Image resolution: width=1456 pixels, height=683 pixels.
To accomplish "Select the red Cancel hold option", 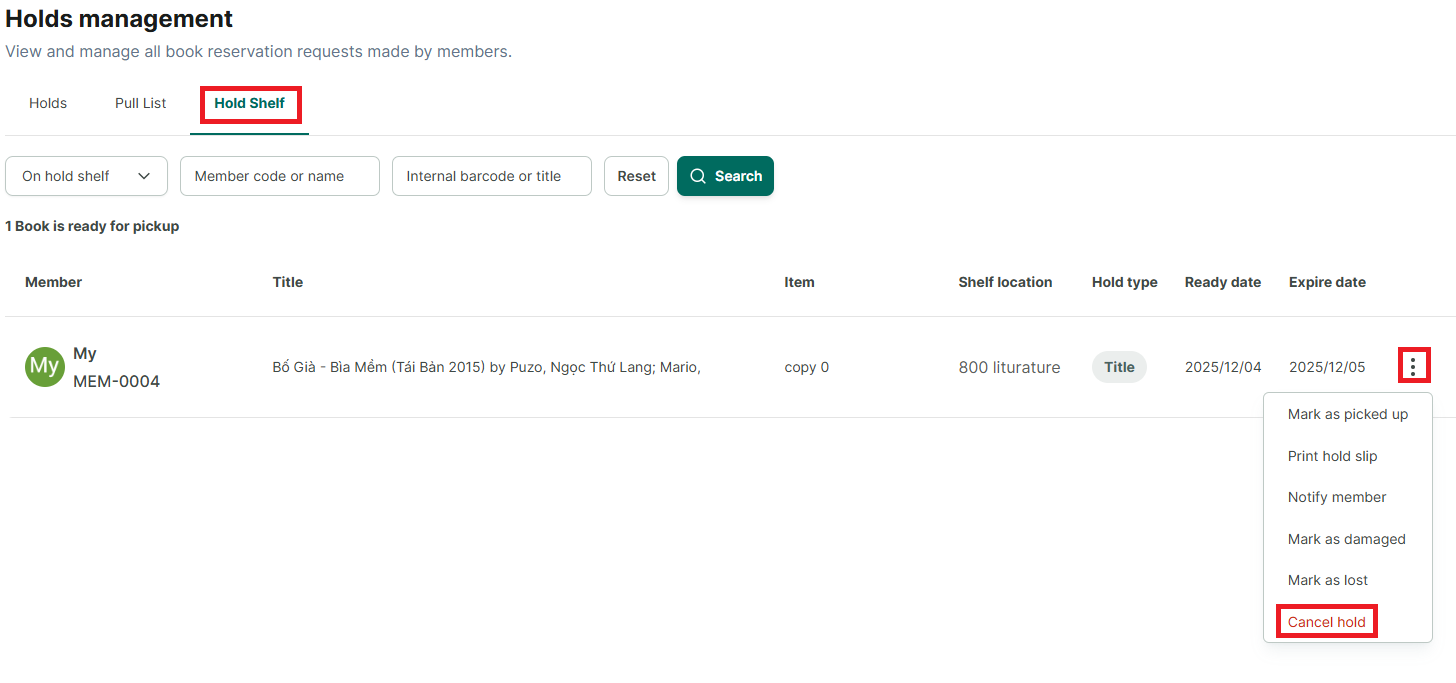I will point(1327,622).
